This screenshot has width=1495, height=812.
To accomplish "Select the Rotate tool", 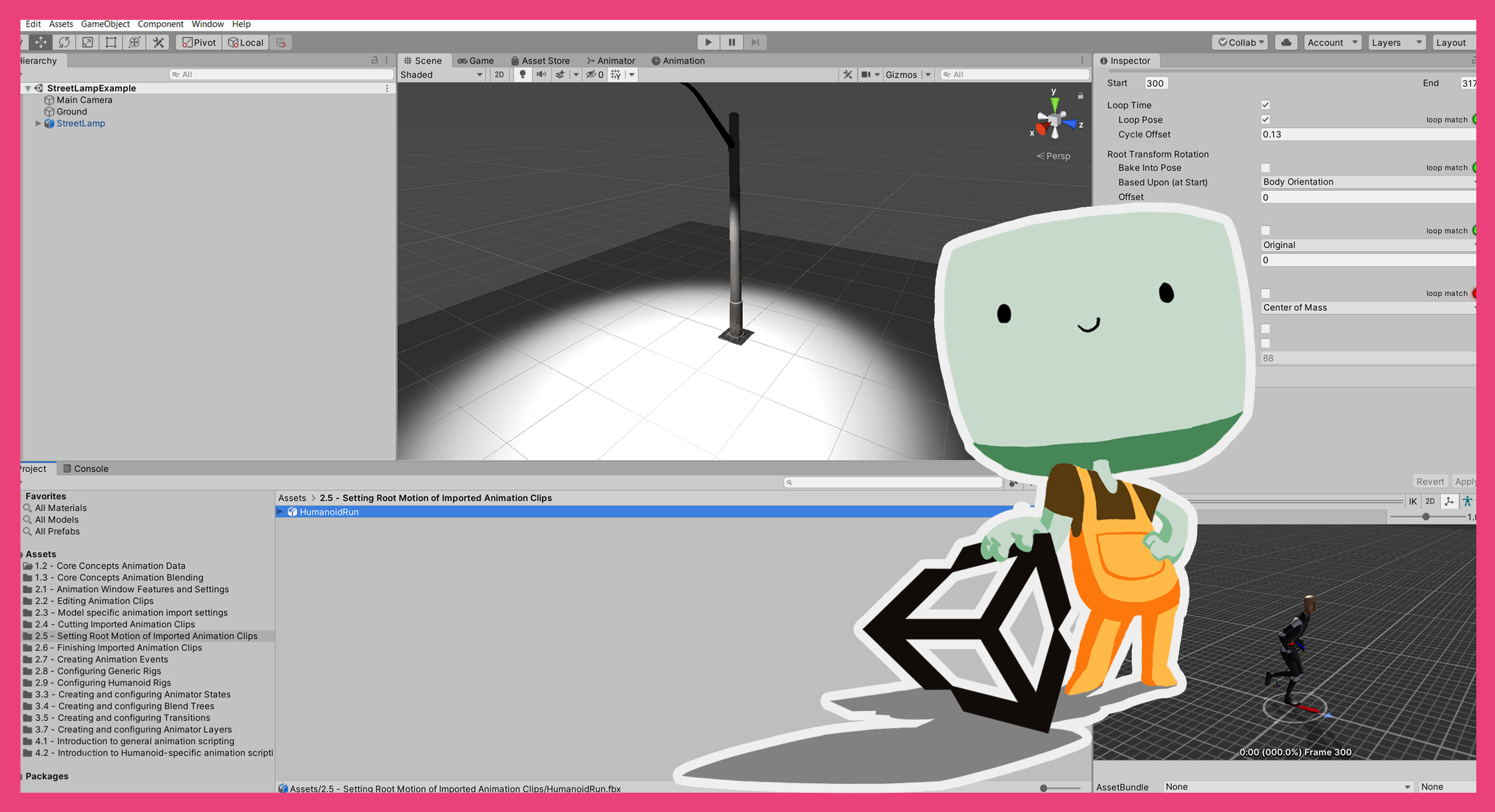I will [64, 42].
